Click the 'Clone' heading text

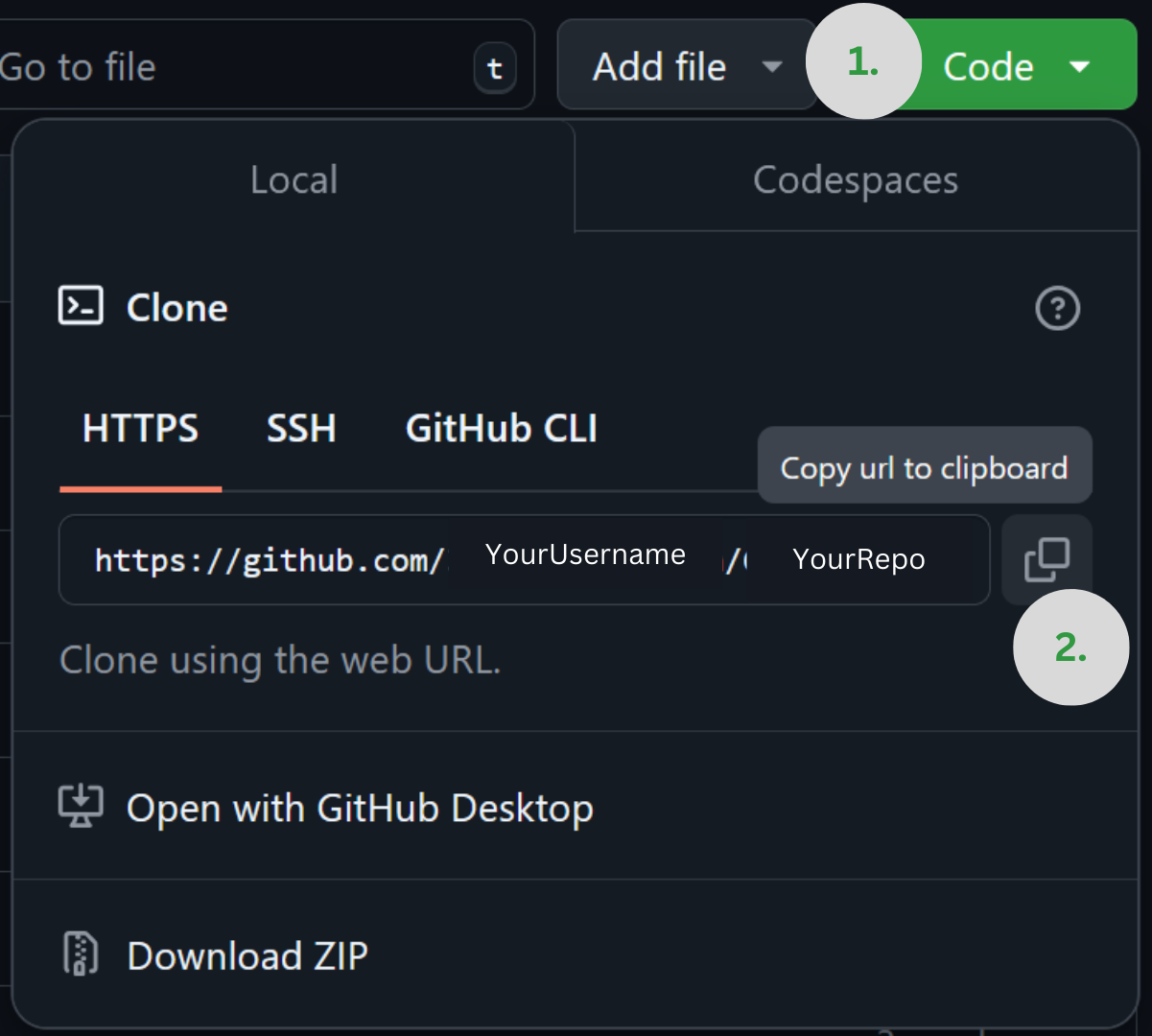(176, 308)
